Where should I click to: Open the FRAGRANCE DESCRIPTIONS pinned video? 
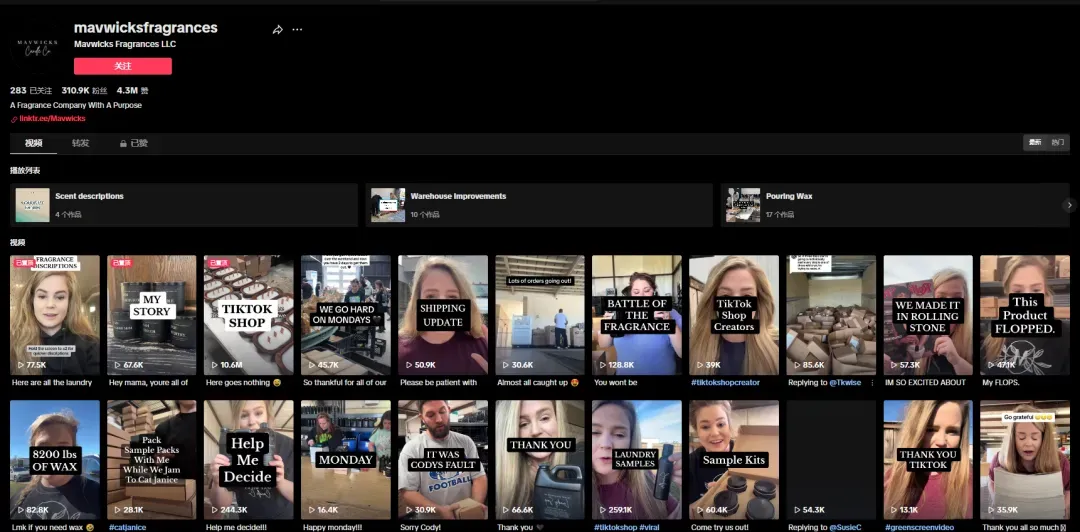[55, 315]
